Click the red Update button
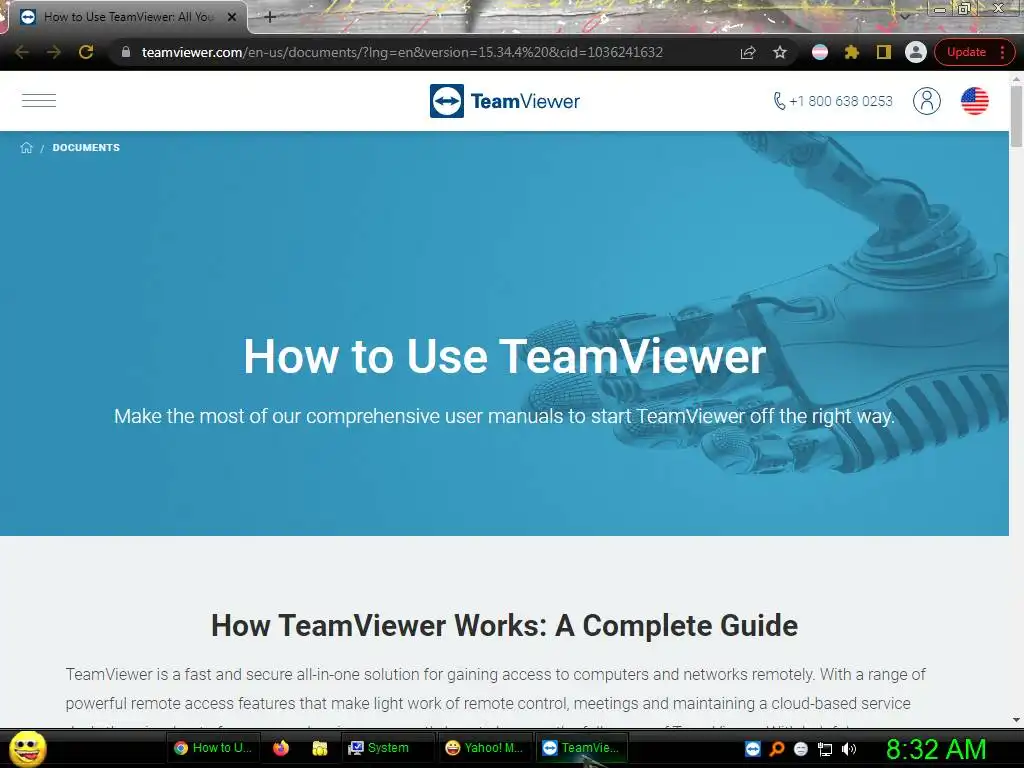The image size is (1024, 768). point(966,52)
